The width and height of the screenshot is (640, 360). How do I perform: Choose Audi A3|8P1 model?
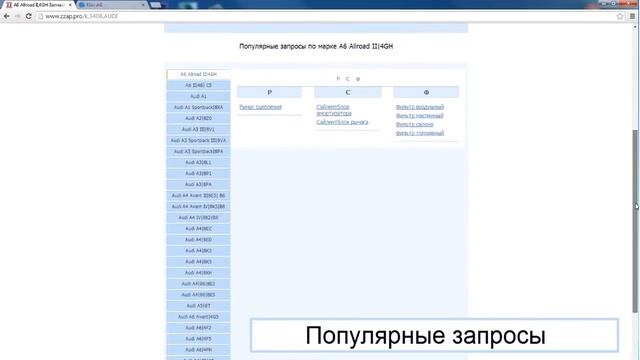coord(198,173)
